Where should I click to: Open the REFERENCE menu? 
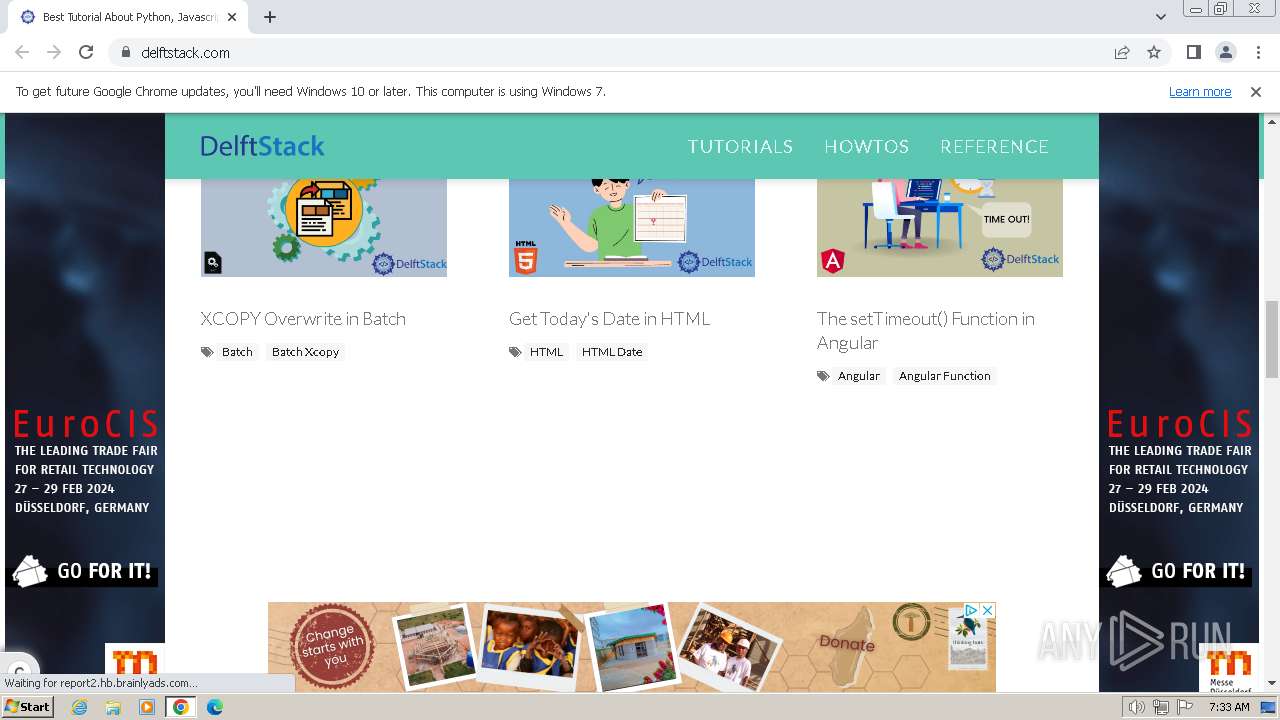994,146
